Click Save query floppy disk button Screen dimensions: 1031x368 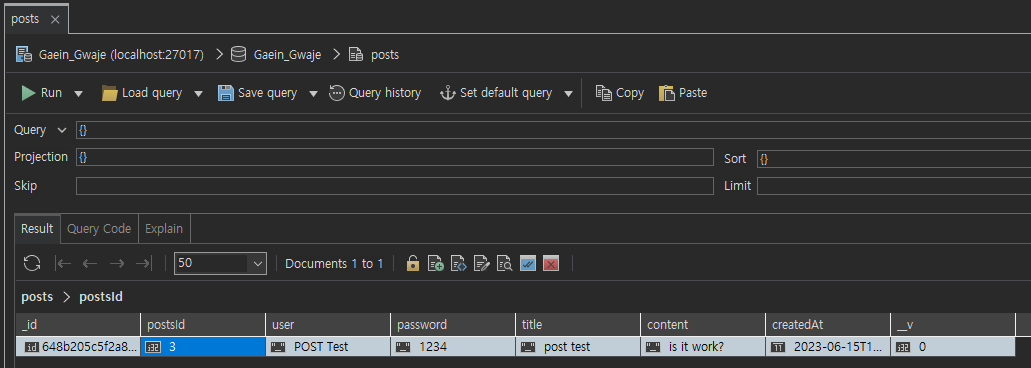point(257,93)
